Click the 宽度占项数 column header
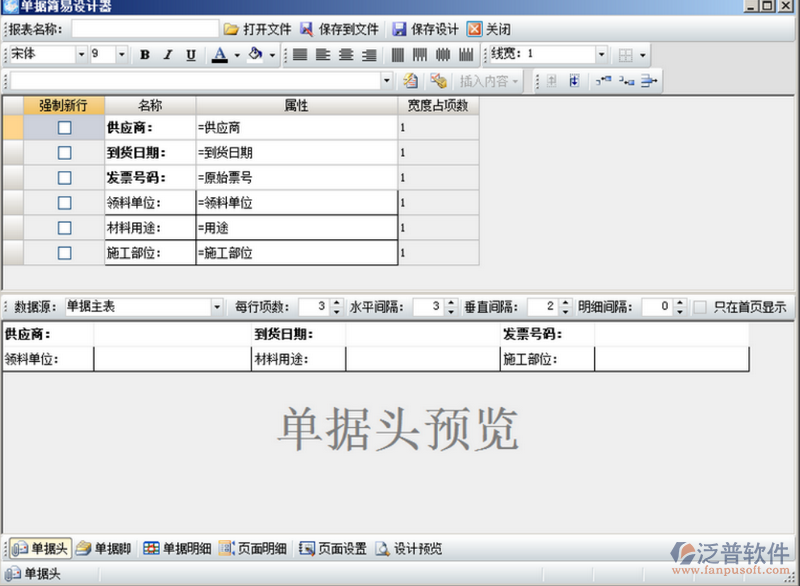This screenshot has width=800, height=586. pos(438,106)
